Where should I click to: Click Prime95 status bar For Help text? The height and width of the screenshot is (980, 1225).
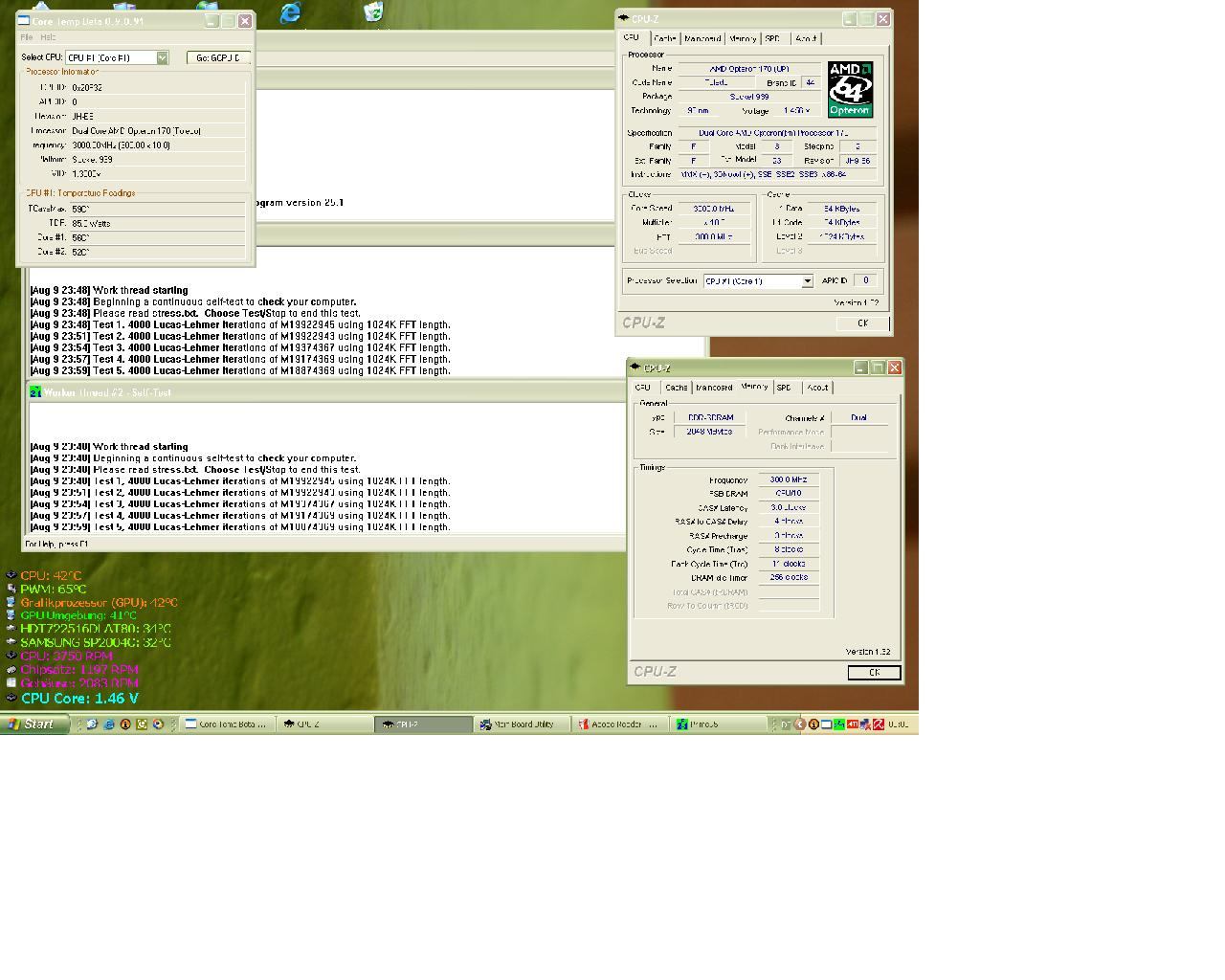(56, 544)
